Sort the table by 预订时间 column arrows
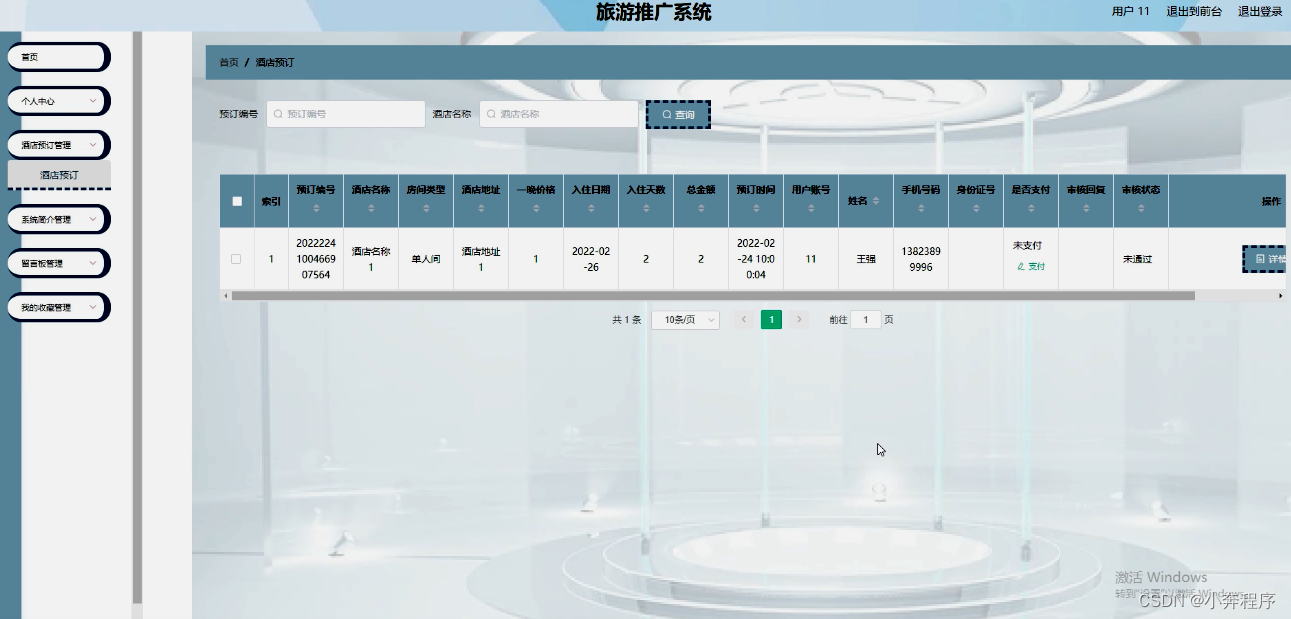This screenshot has height=619, width=1291. (x=756, y=208)
